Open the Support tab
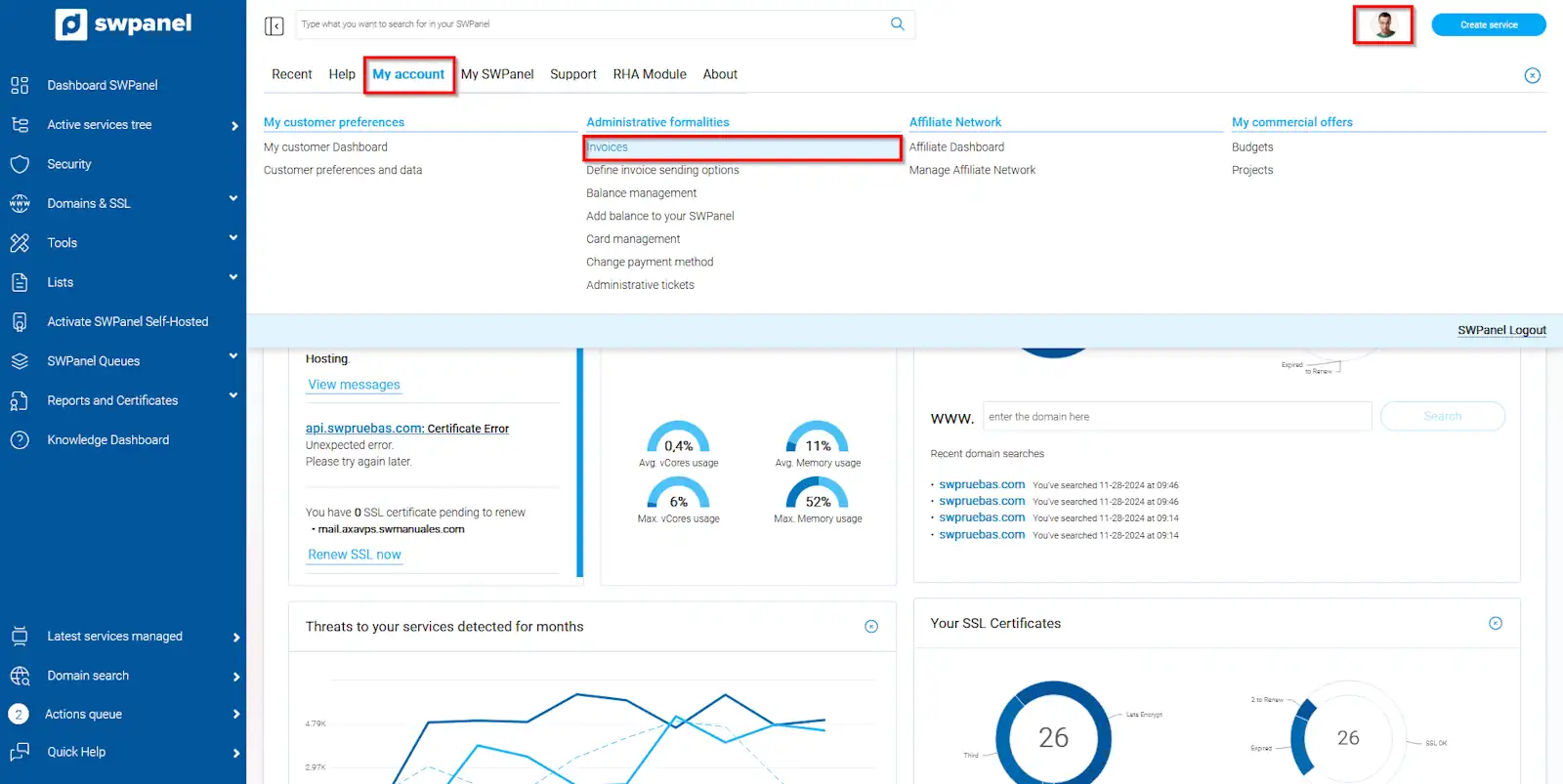The width and height of the screenshot is (1563, 784). click(x=573, y=74)
